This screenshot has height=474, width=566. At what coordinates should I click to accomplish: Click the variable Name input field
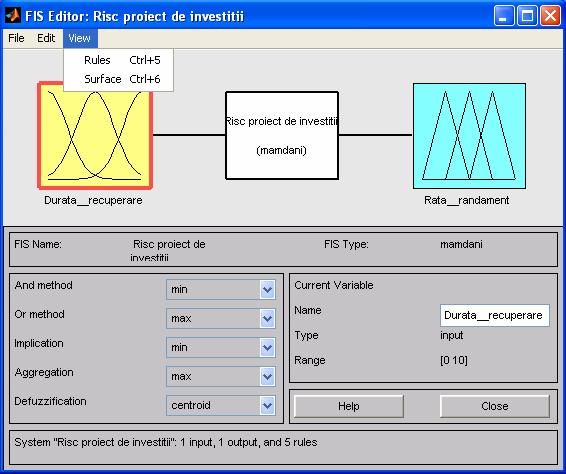pos(495,316)
